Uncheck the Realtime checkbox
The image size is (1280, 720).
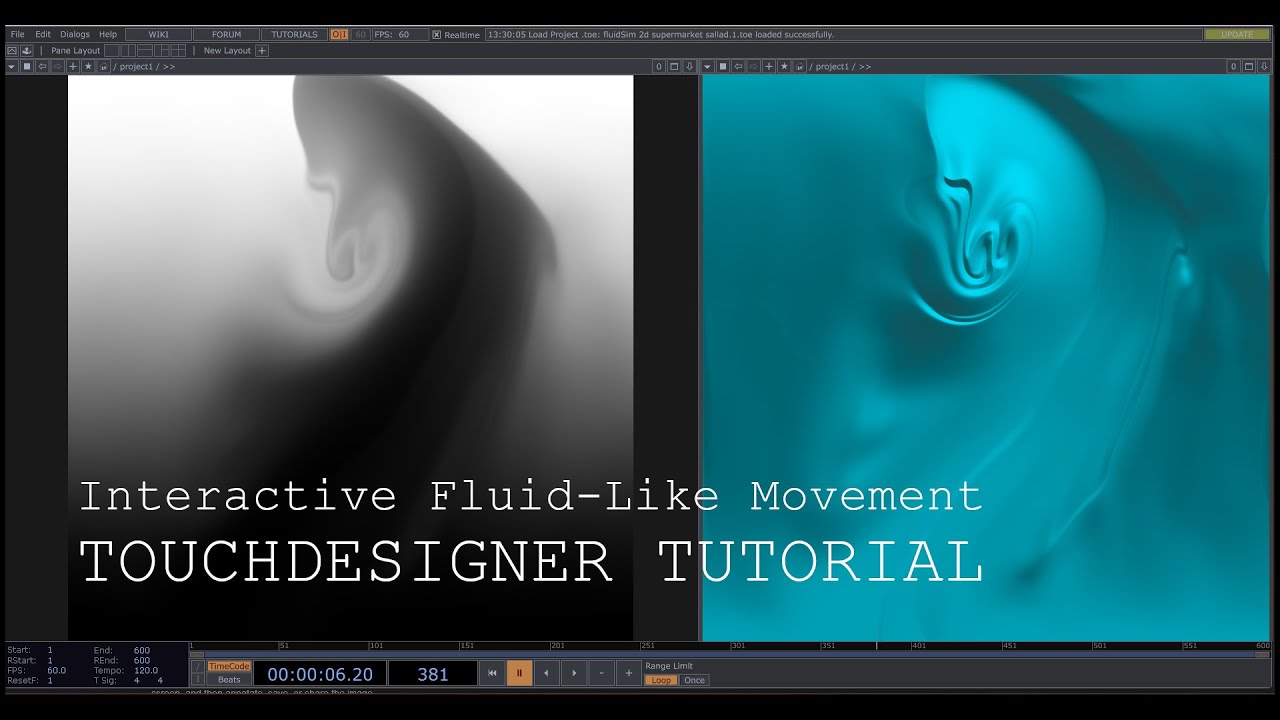coord(436,34)
